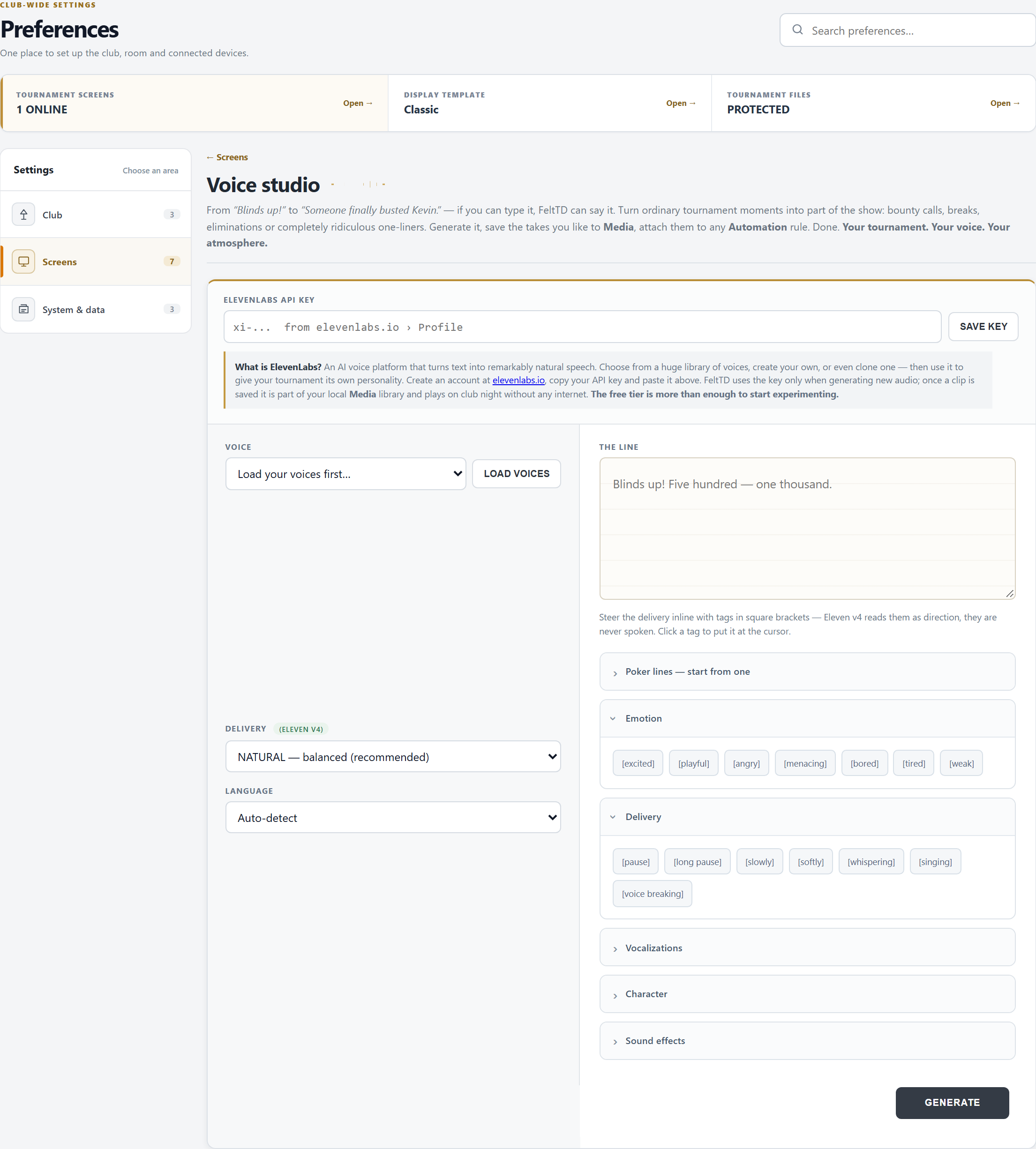Click the ElevenLabs API key field
Image resolution: width=1036 pixels, height=1149 pixels.
click(x=582, y=327)
